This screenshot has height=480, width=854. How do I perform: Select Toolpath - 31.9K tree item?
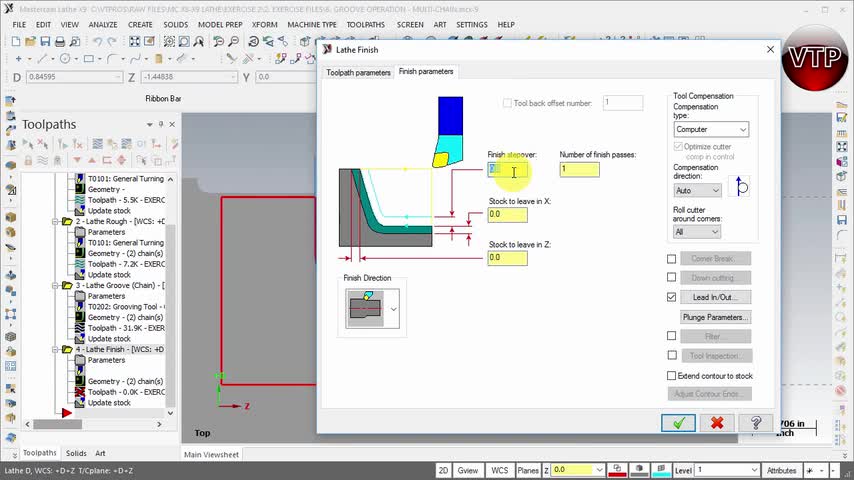[x=126, y=328]
